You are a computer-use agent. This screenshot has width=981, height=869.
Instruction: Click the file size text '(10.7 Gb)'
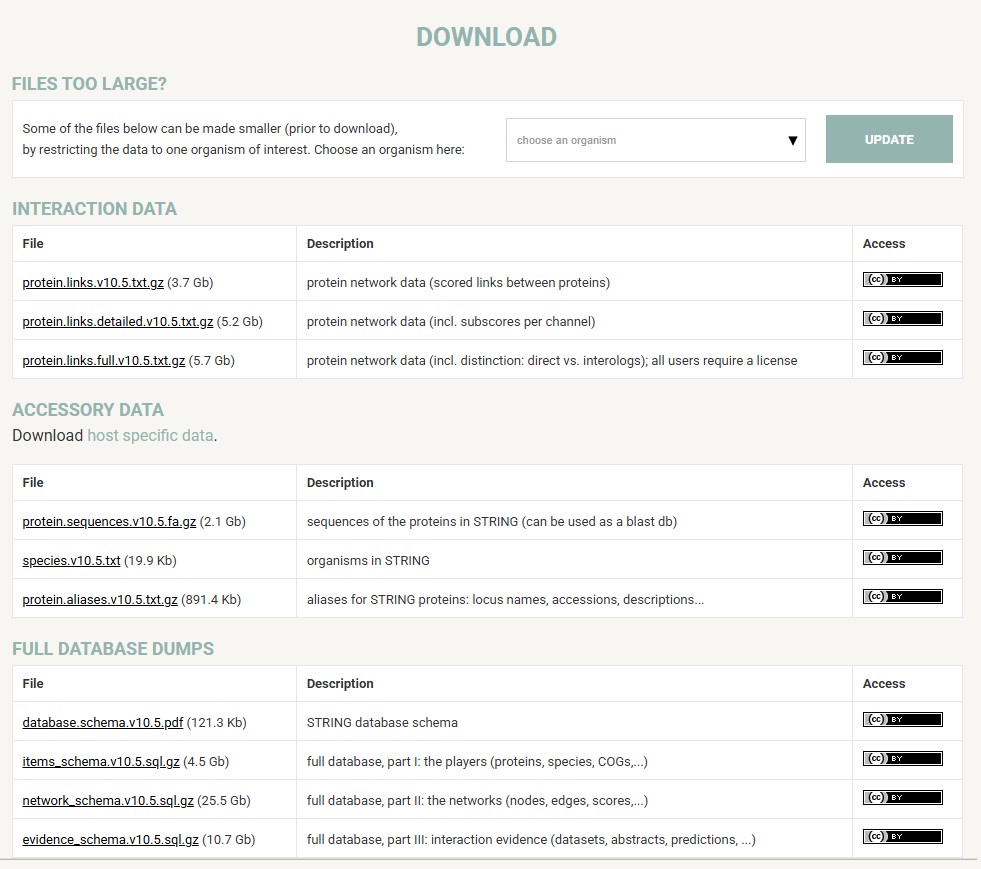pyautogui.click(x=228, y=840)
